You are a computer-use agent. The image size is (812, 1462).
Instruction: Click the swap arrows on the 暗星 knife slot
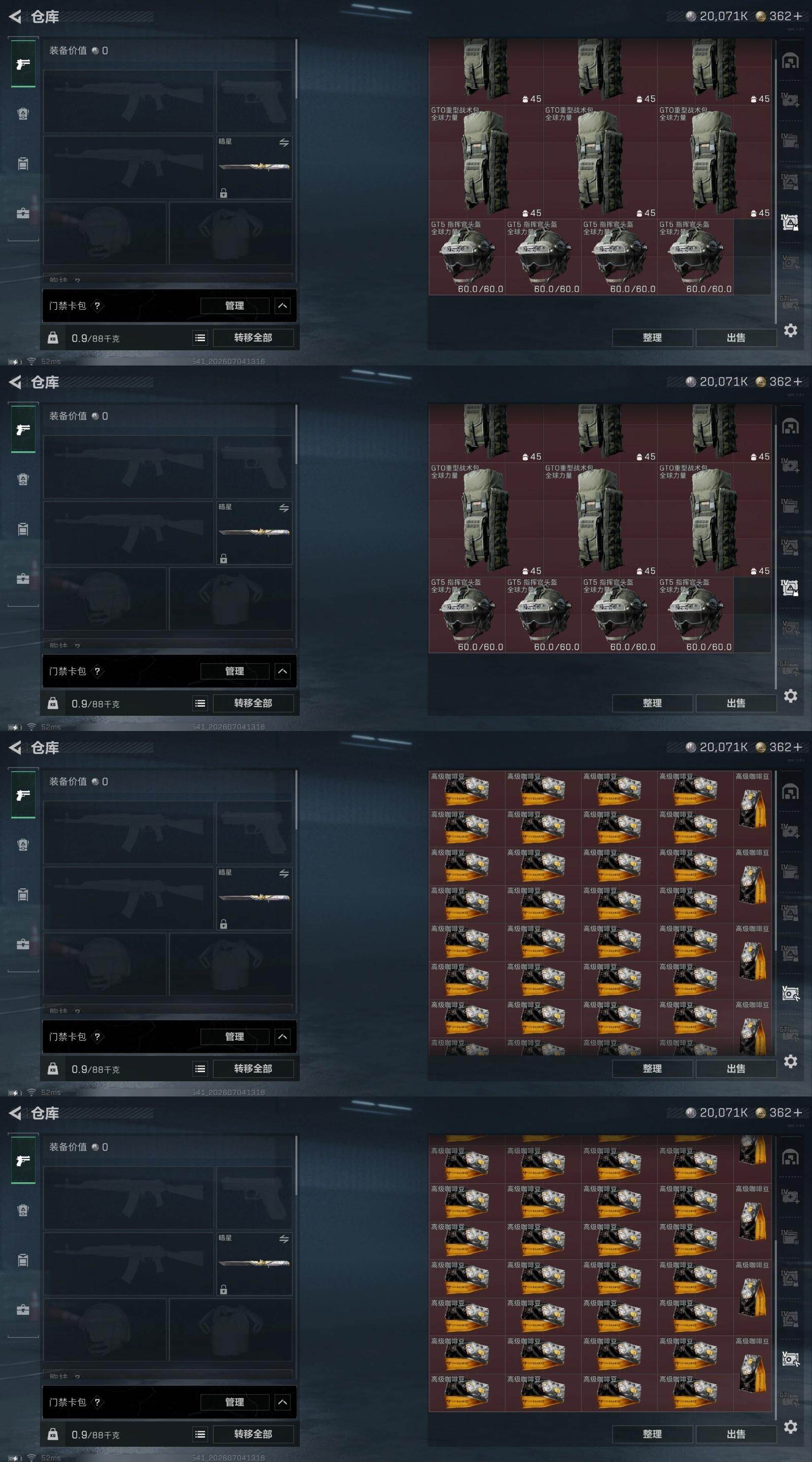point(284,143)
